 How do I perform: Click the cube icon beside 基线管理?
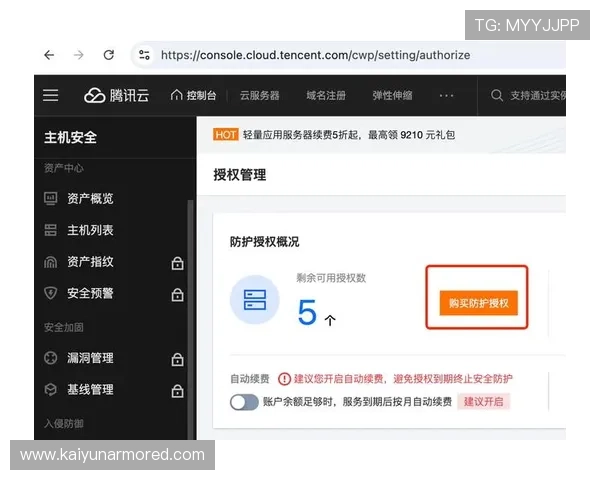[51, 390]
